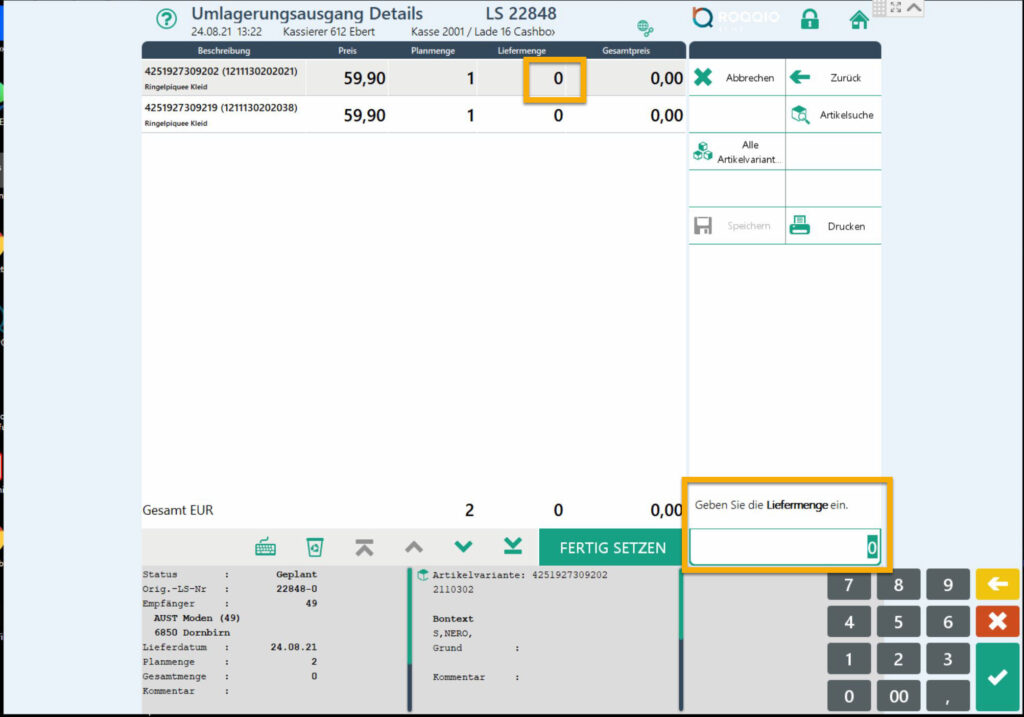Collapse the top-right overlay chevron
This screenshot has width=1024, height=717.
click(x=914, y=8)
